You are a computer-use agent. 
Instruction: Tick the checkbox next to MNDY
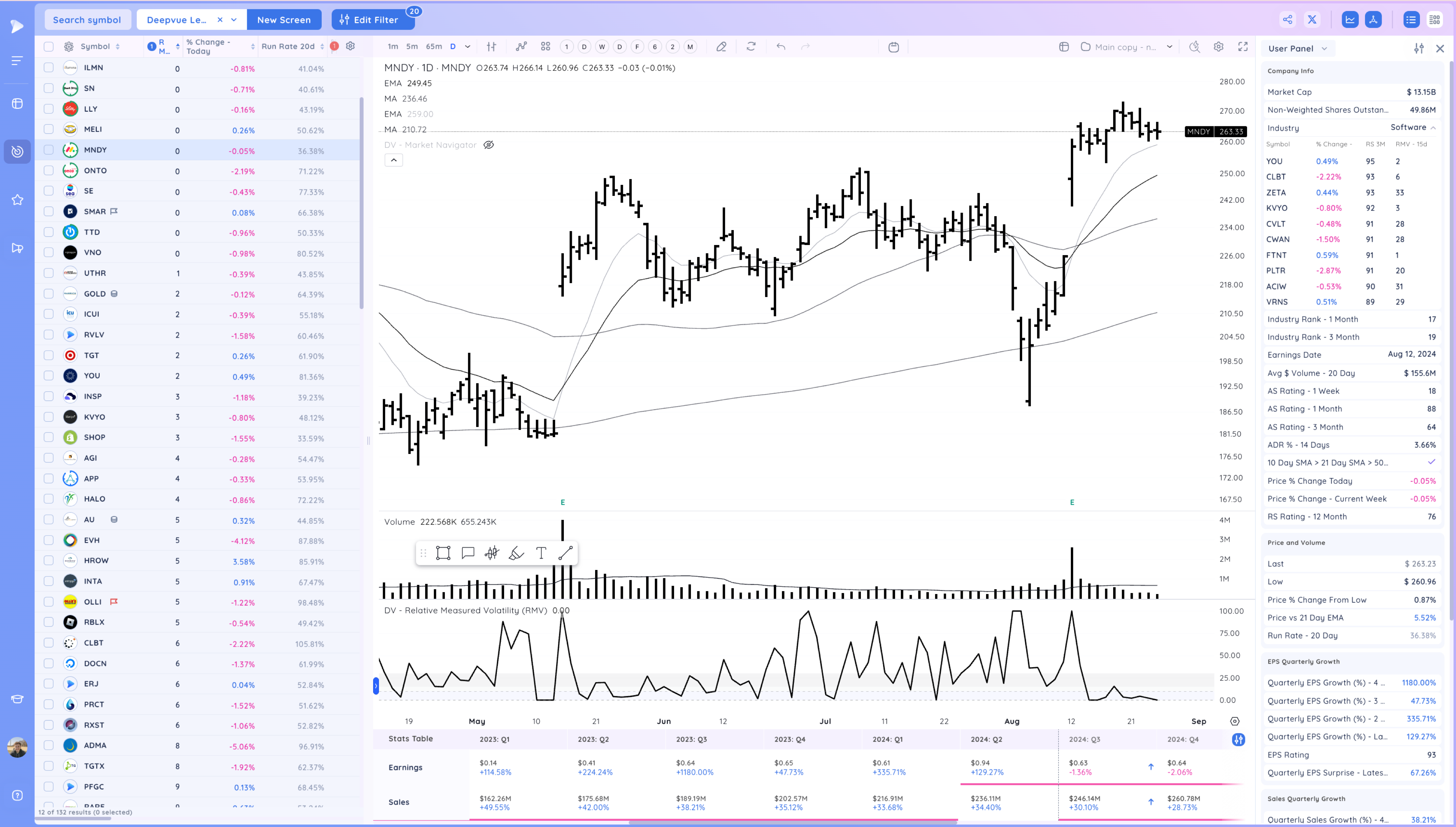tap(49, 150)
